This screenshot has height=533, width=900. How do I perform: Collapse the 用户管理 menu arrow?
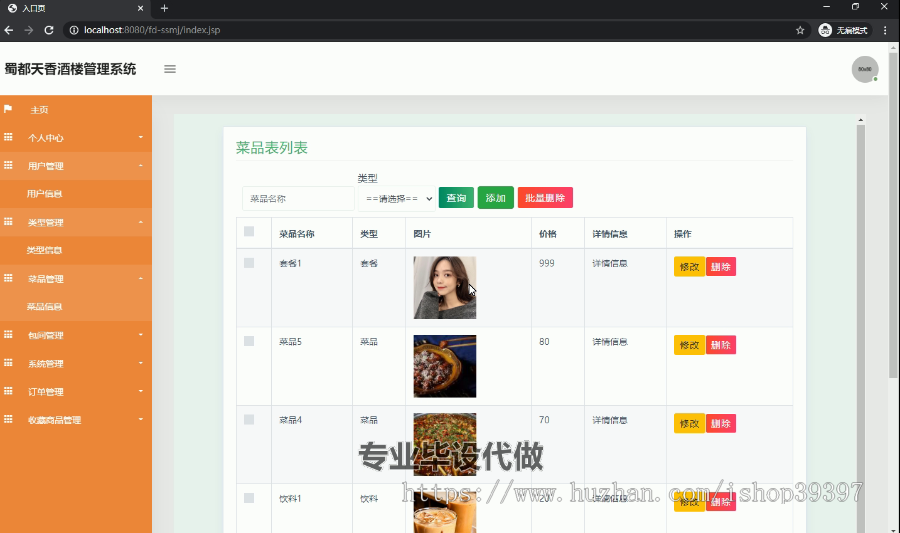(141, 165)
